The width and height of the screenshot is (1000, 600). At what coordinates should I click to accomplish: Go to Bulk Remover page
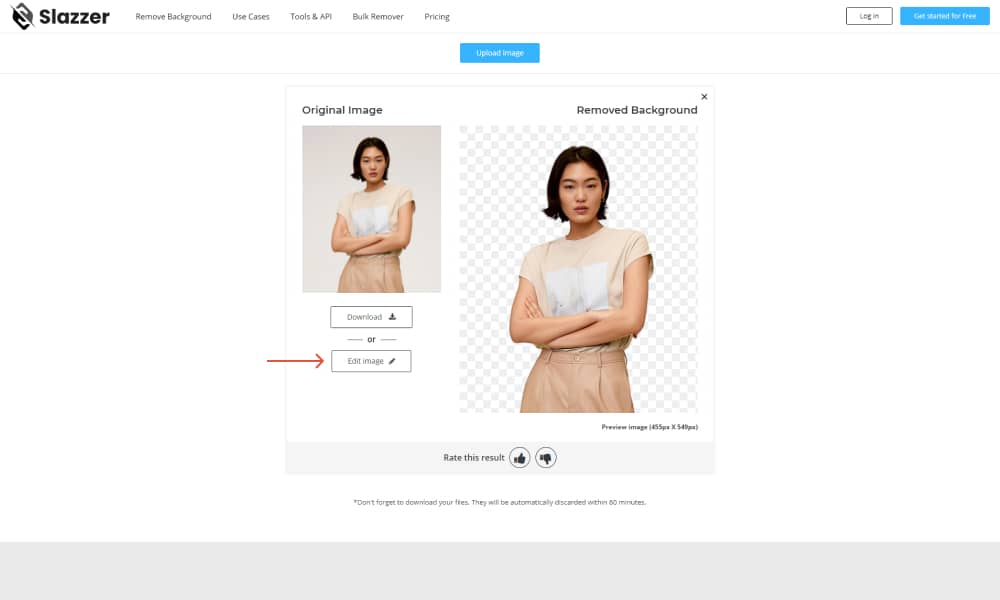pos(378,17)
